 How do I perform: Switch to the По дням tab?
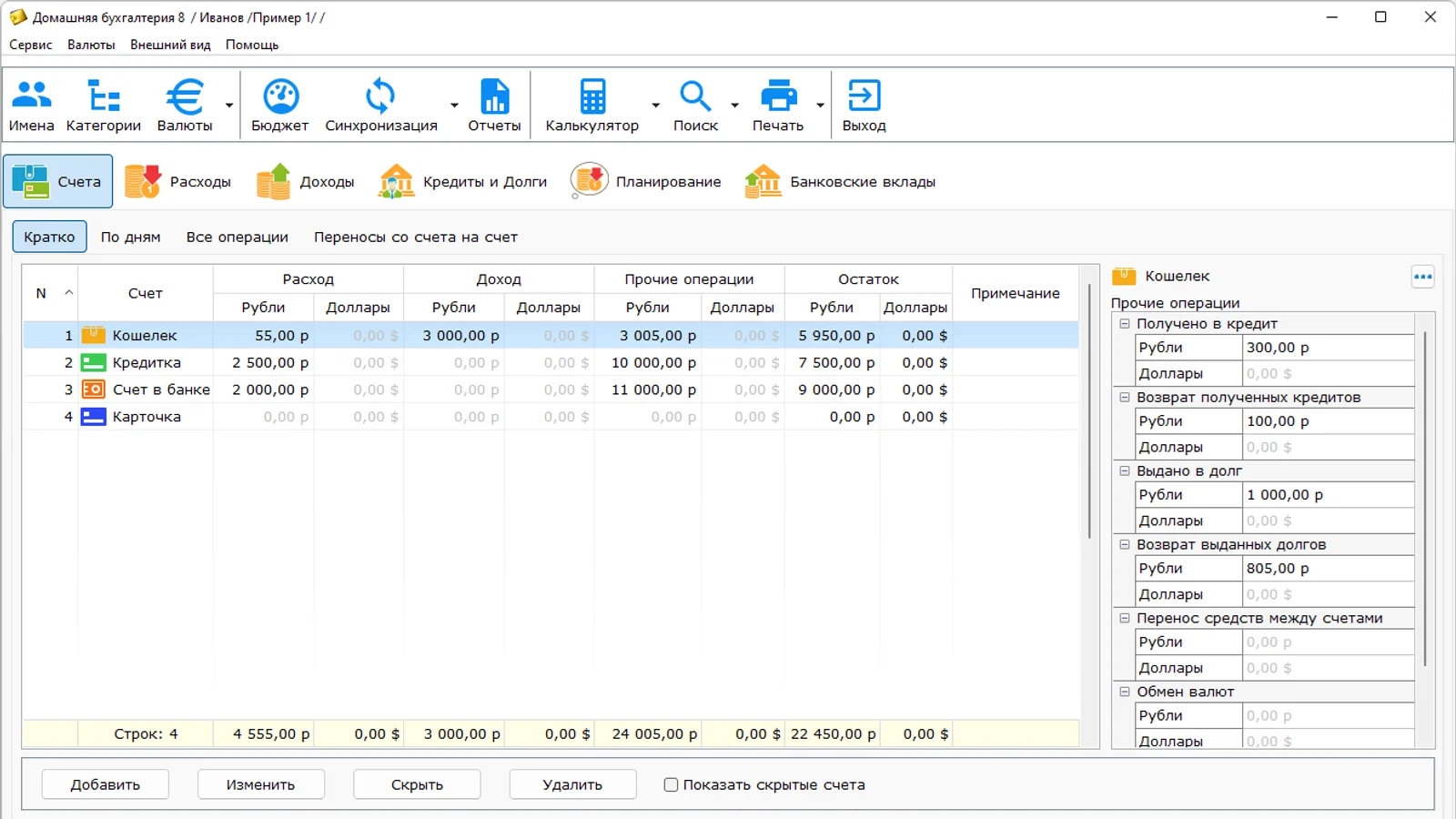[130, 237]
